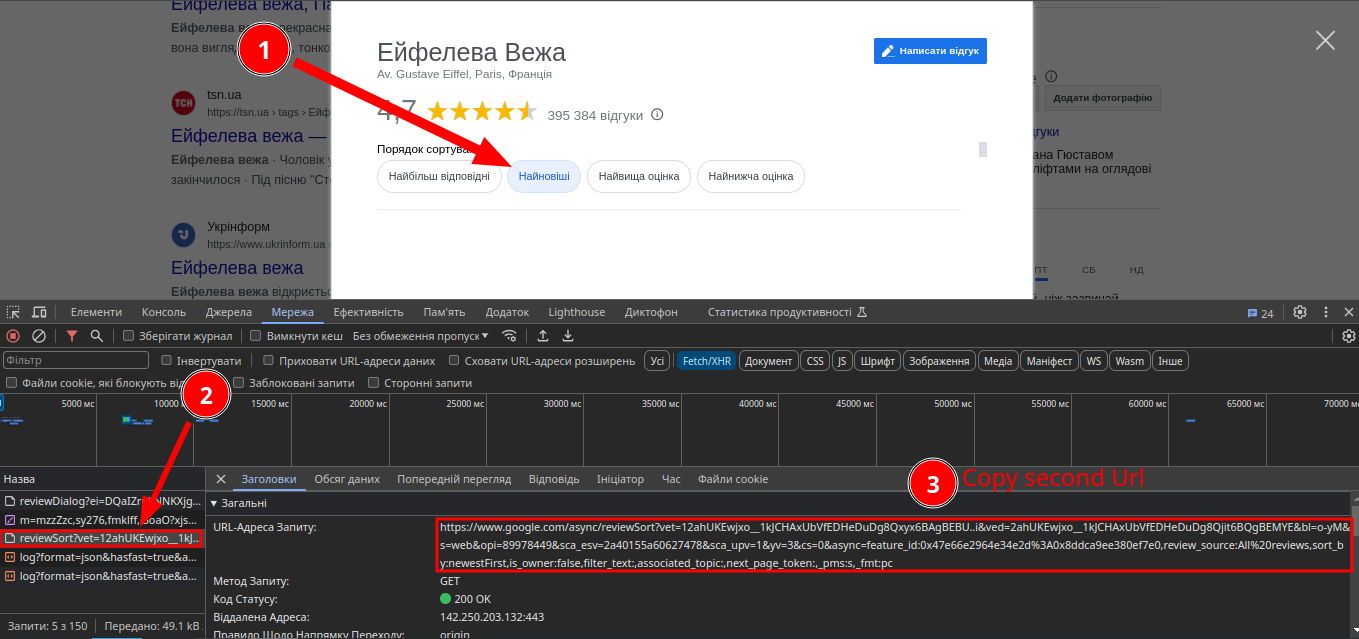Click the export HAR download icon
The height and width of the screenshot is (639, 1359).
568,336
